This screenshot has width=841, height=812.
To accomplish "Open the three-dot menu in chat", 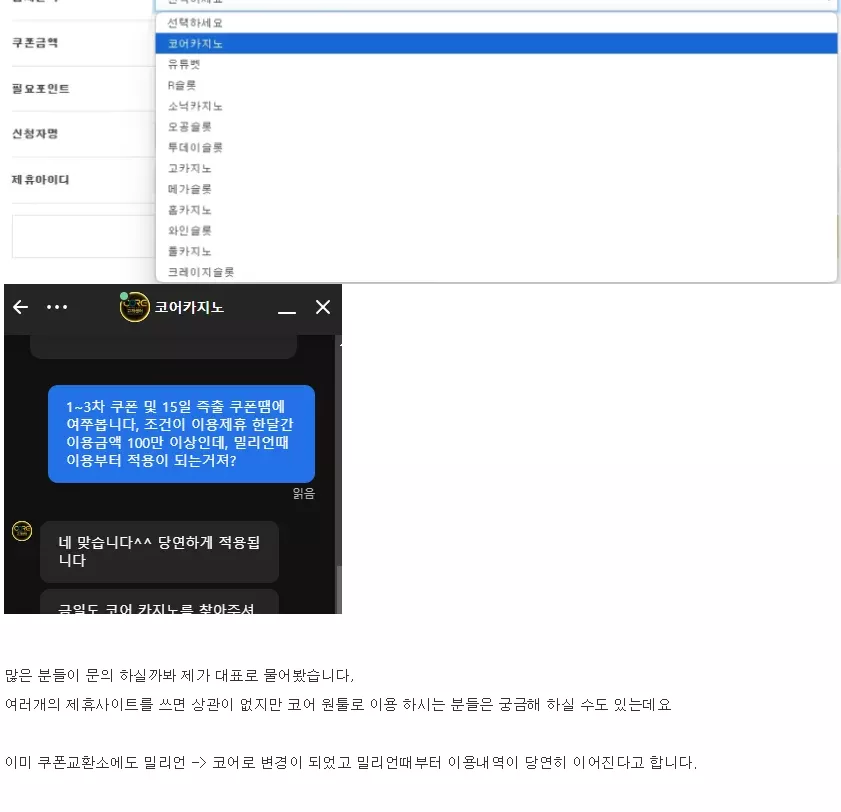I will [57, 307].
